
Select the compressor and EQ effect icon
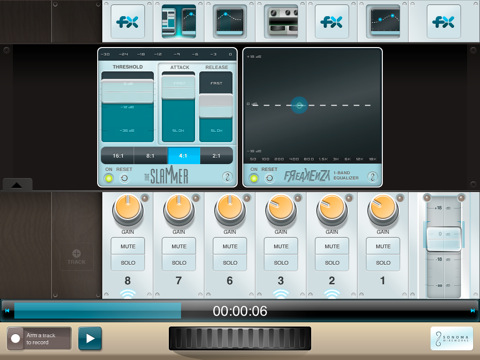tap(179, 21)
